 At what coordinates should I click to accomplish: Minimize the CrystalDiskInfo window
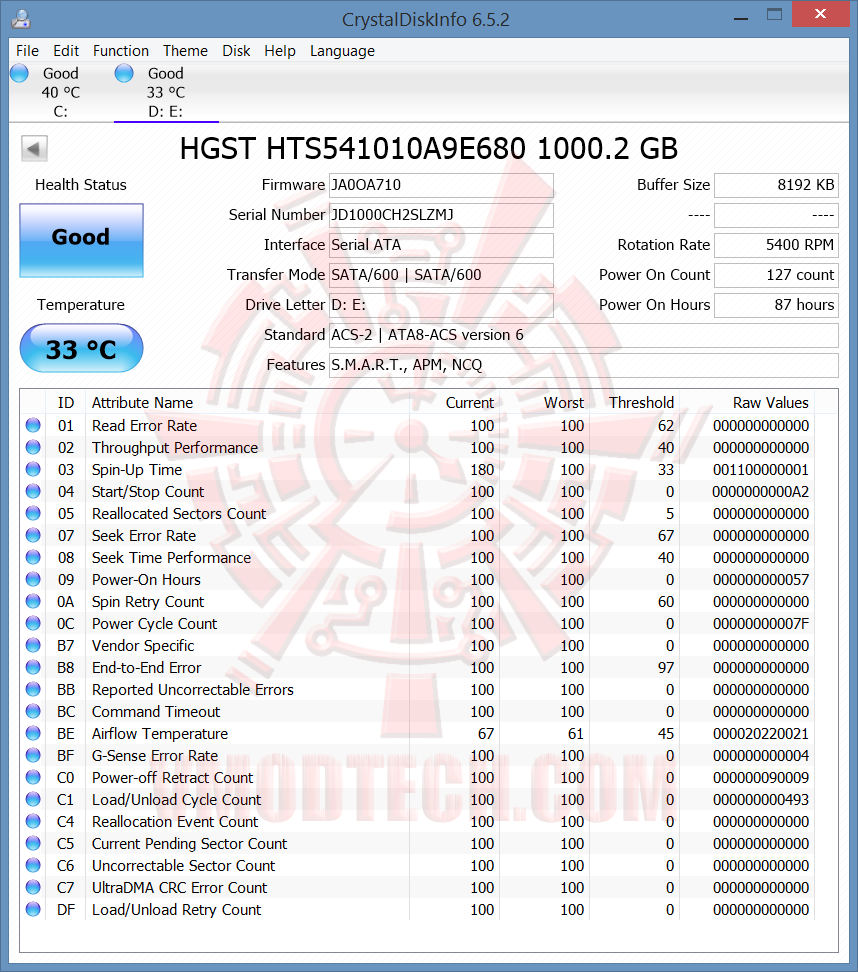coord(741,17)
